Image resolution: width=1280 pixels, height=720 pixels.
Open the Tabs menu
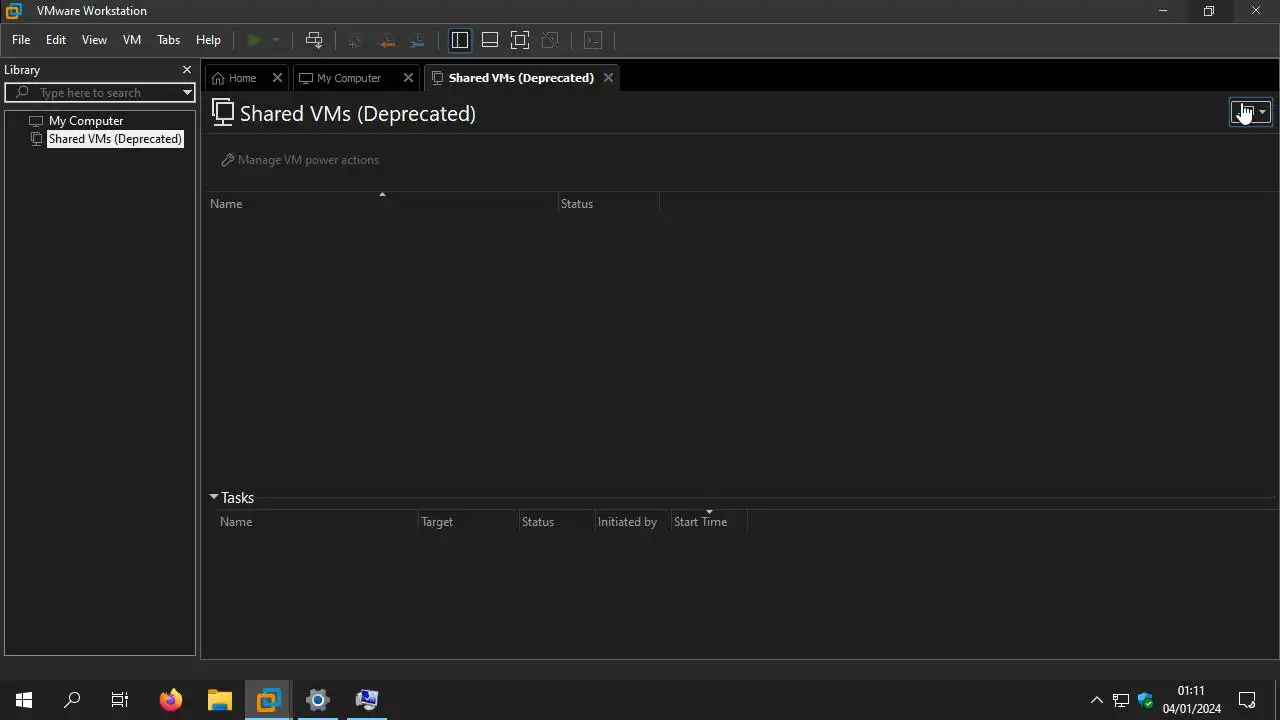pos(169,40)
